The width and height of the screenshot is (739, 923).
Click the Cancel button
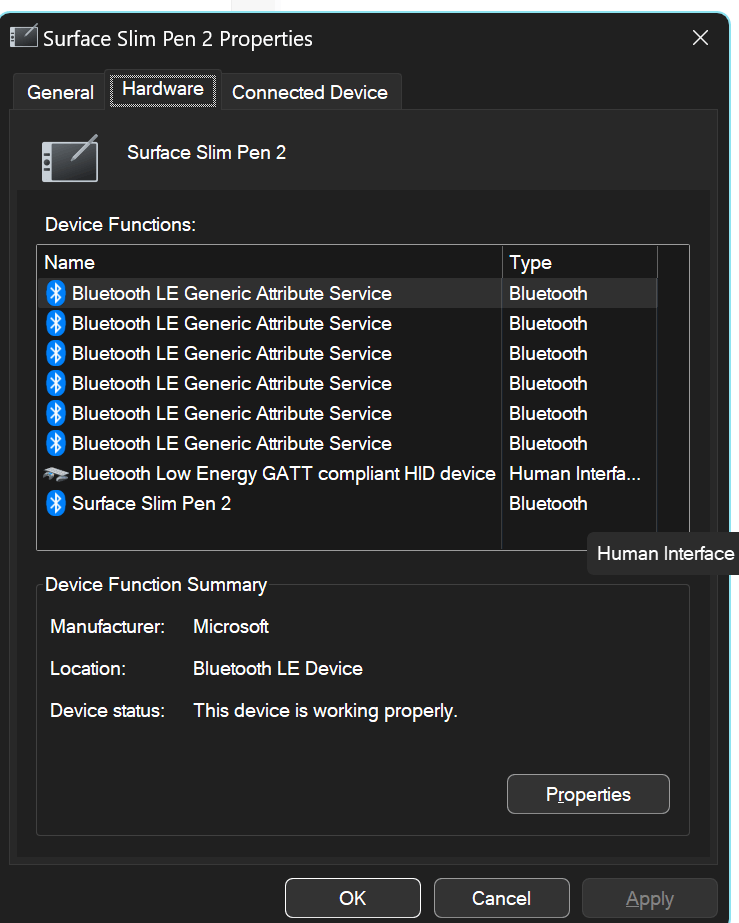[x=501, y=898]
